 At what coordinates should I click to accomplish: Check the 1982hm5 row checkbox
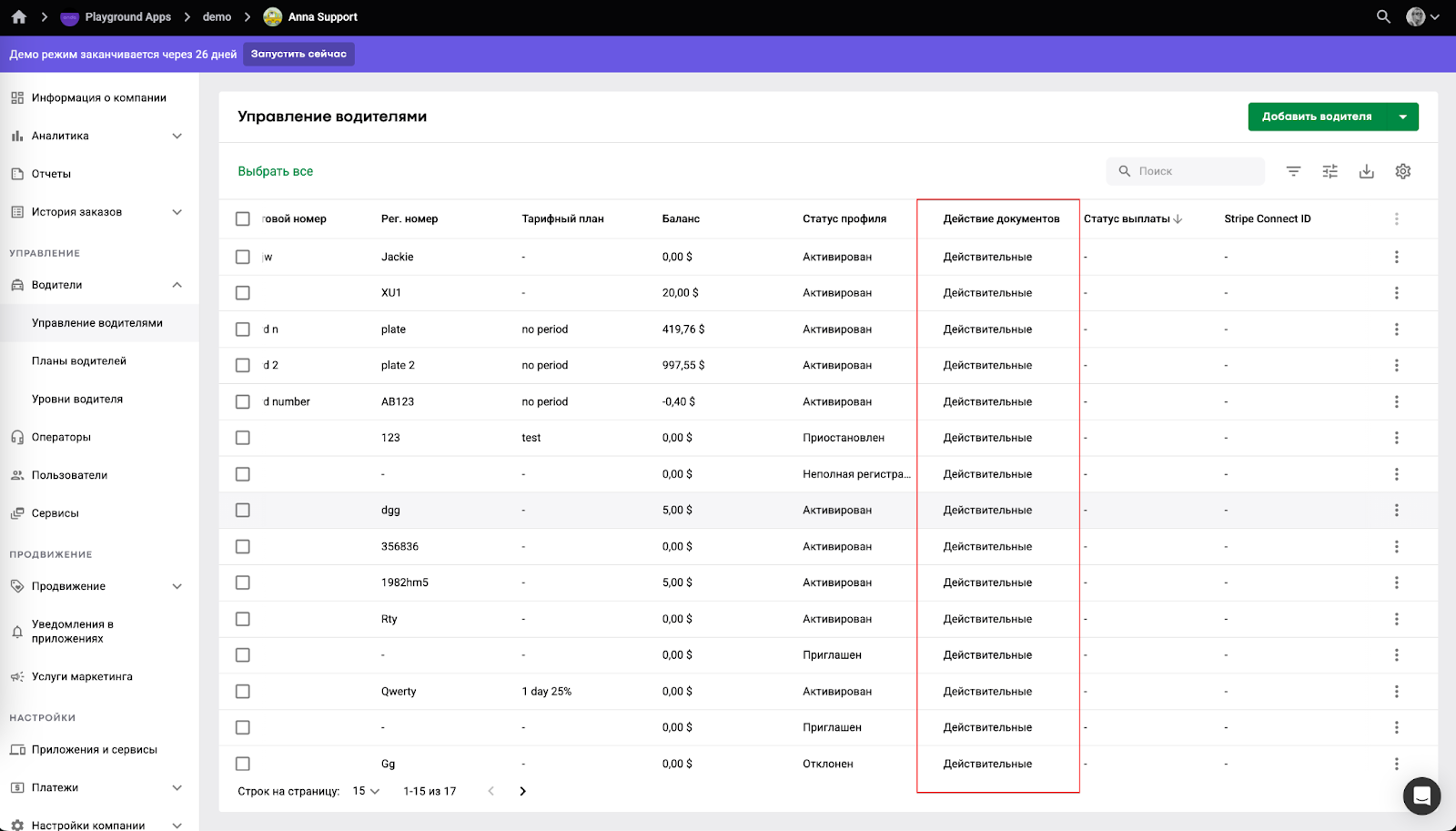(x=242, y=583)
